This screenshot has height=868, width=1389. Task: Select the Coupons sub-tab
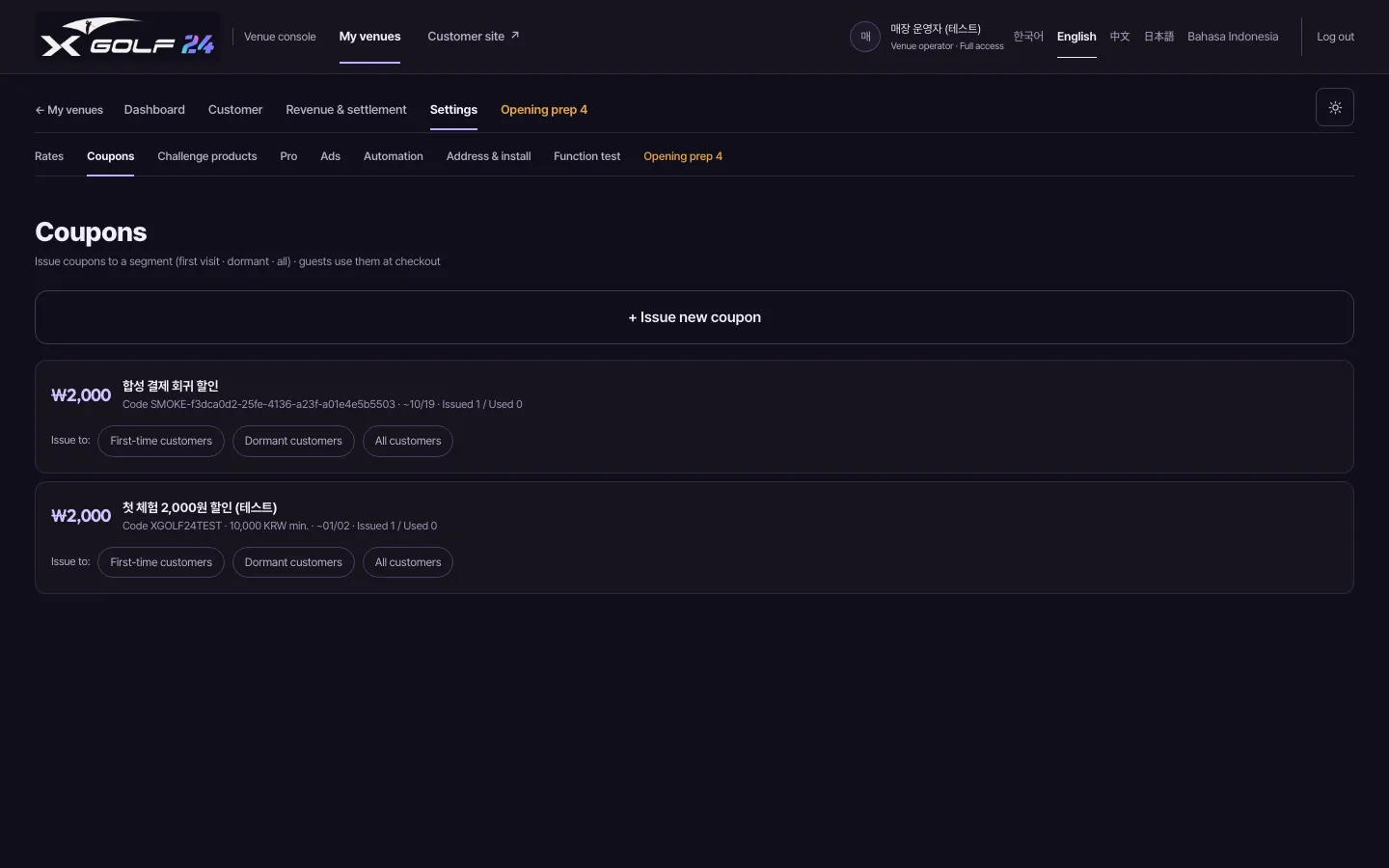click(110, 156)
